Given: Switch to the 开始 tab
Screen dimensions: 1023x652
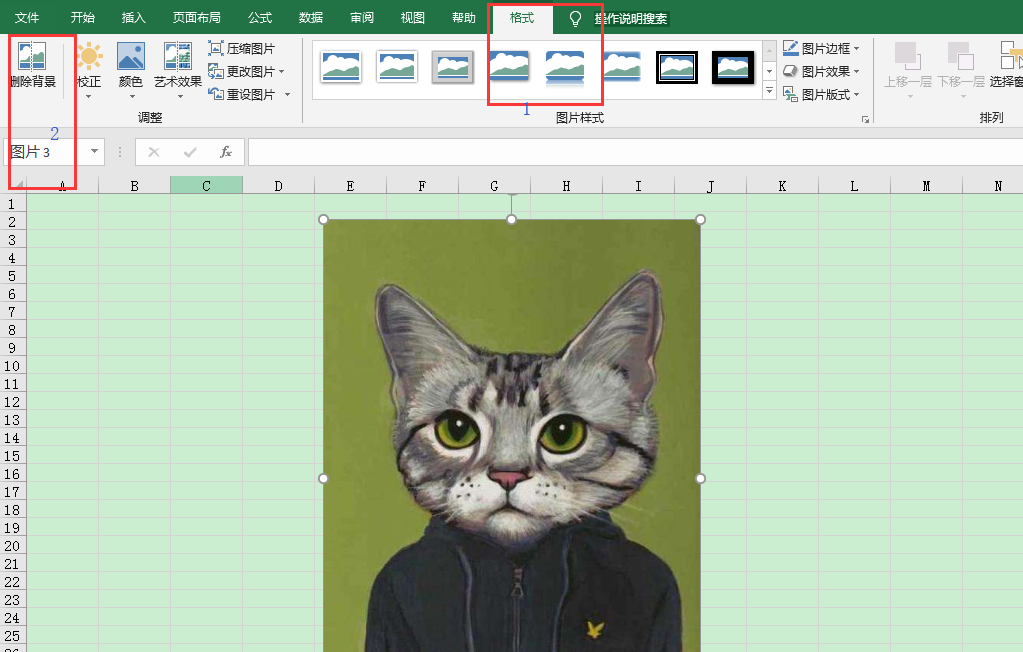Looking at the screenshot, I should tap(83, 18).
